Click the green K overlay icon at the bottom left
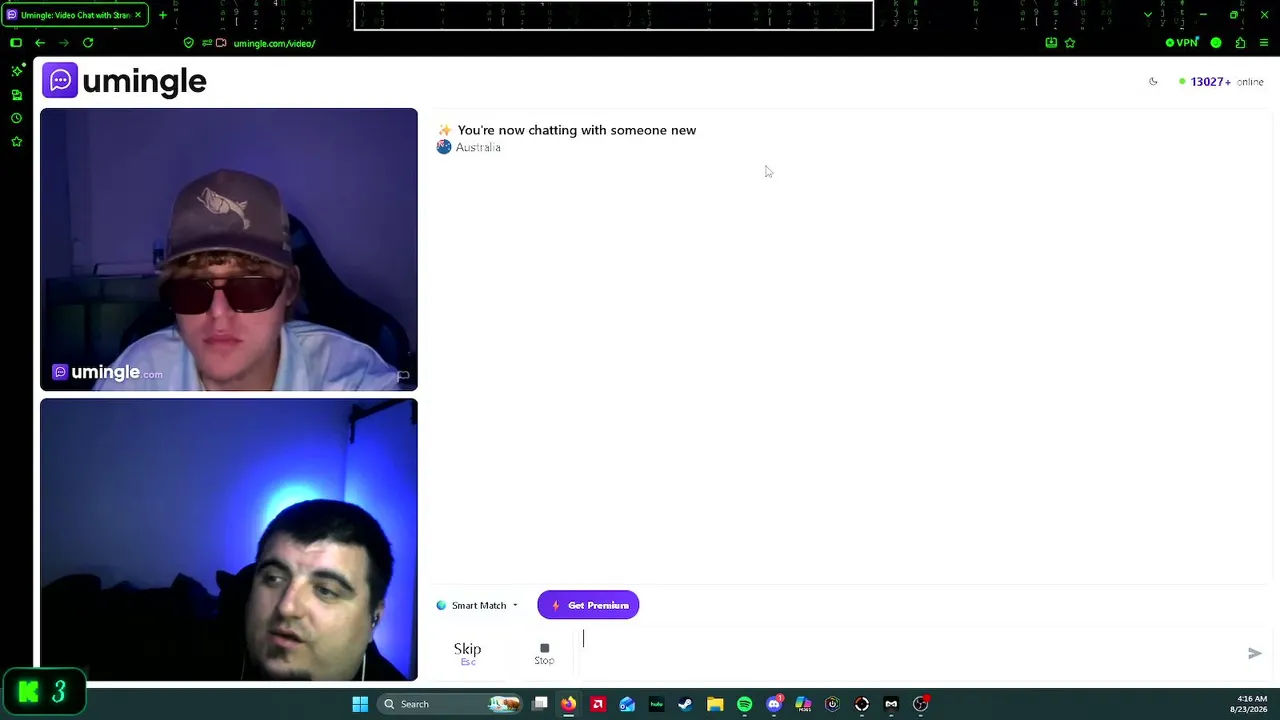The image size is (1280, 720). tap(29, 692)
